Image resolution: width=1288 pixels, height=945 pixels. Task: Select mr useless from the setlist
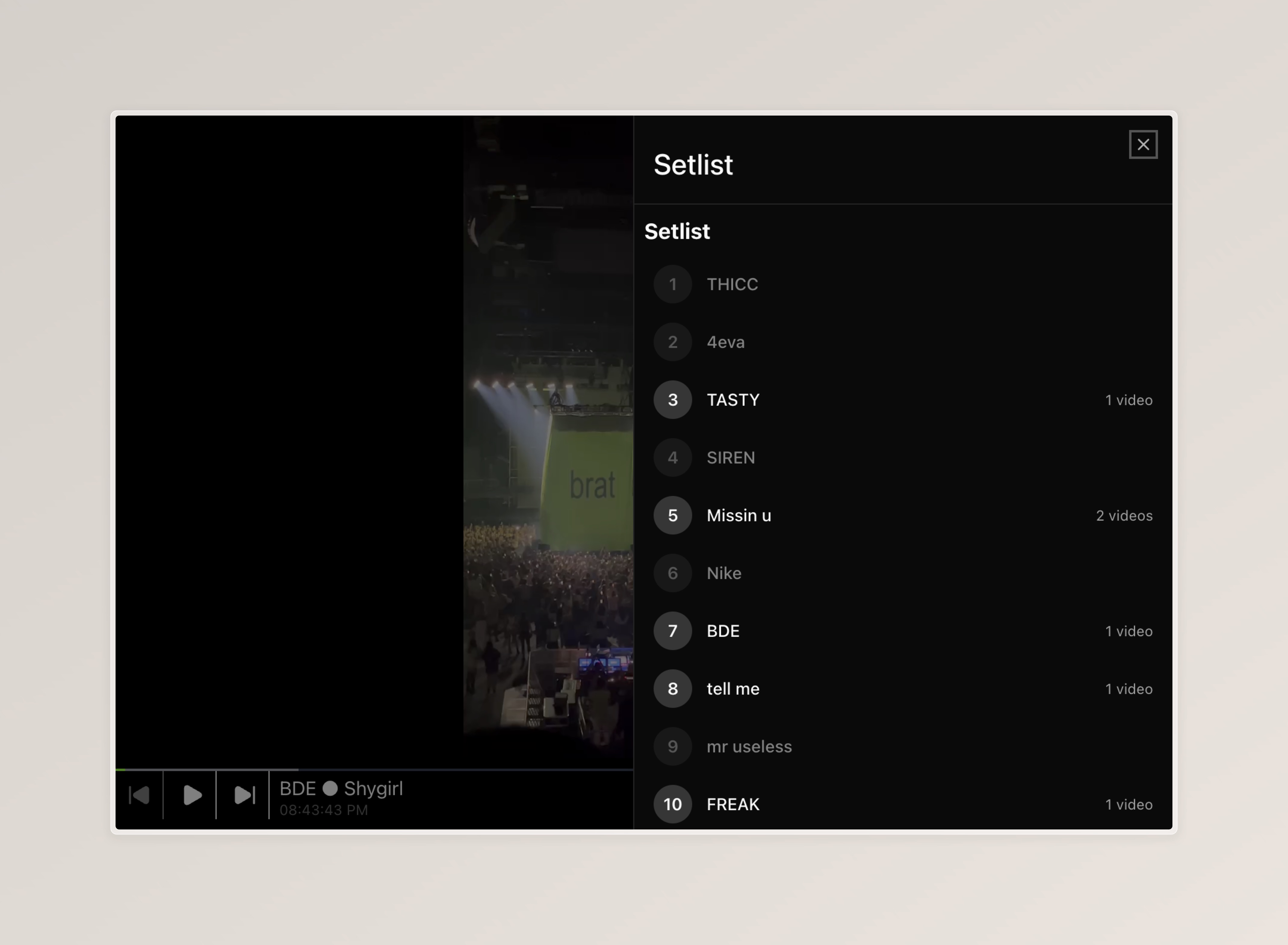point(749,746)
